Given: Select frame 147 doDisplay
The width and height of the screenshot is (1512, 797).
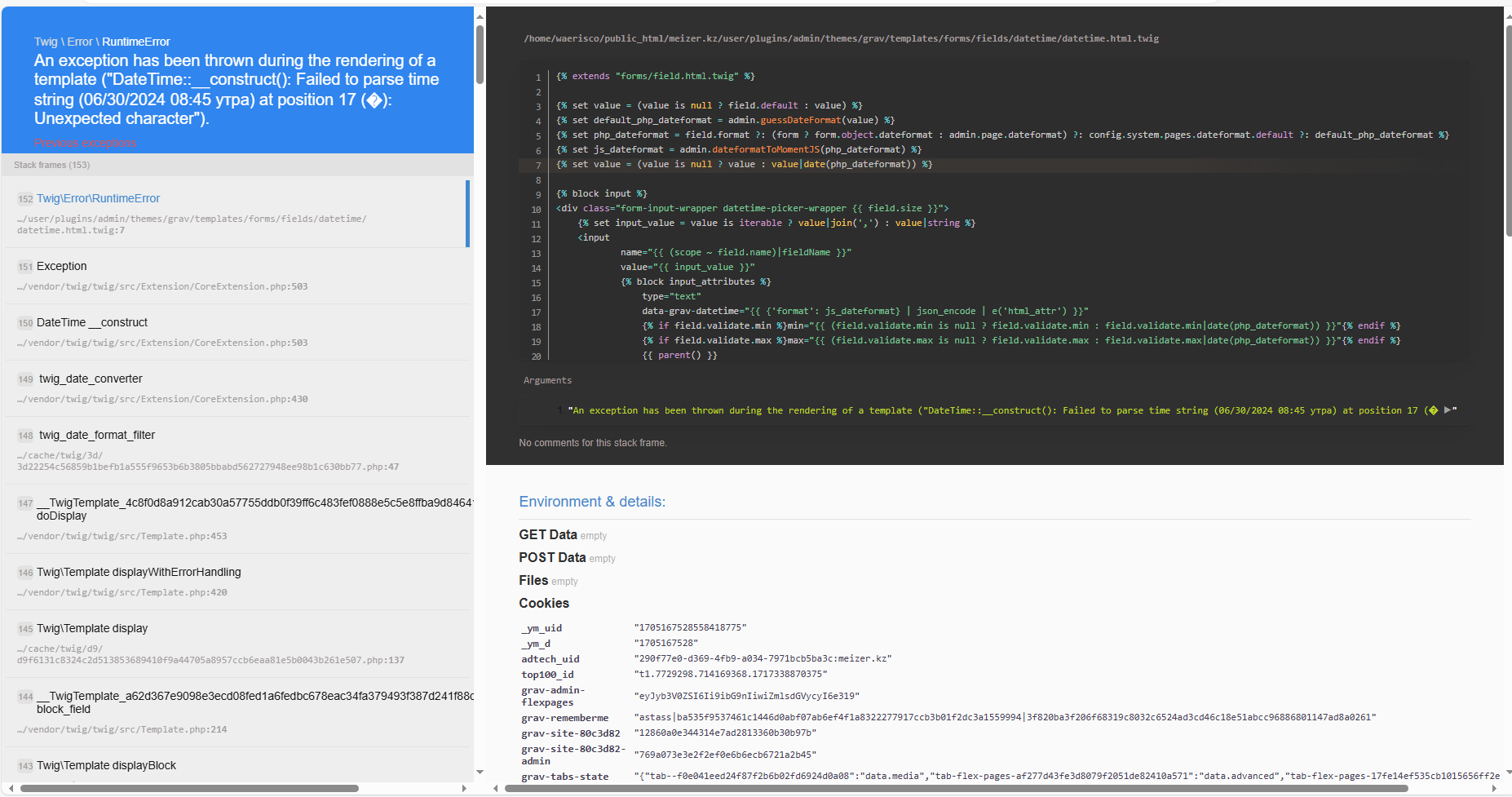Looking at the screenshot, I should click(238, 519).
